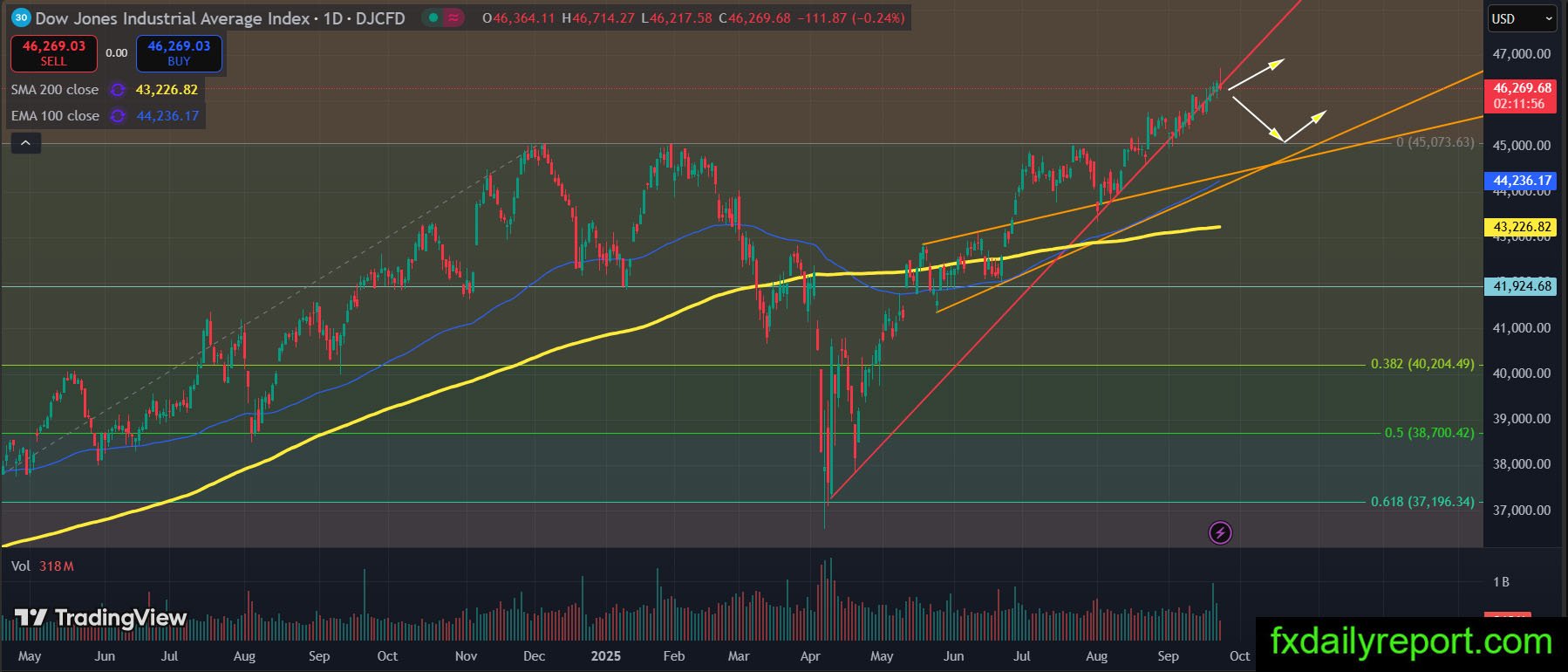
Task: Click the red 46,269.68 price axis label
Action: click(1522, 88)
